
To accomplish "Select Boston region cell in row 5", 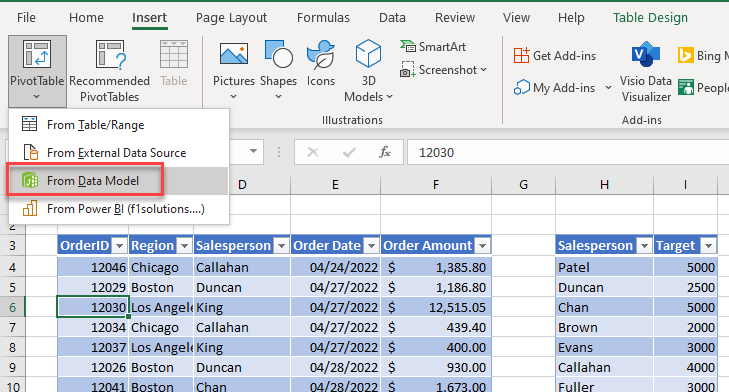I will (x=161, y=287).
